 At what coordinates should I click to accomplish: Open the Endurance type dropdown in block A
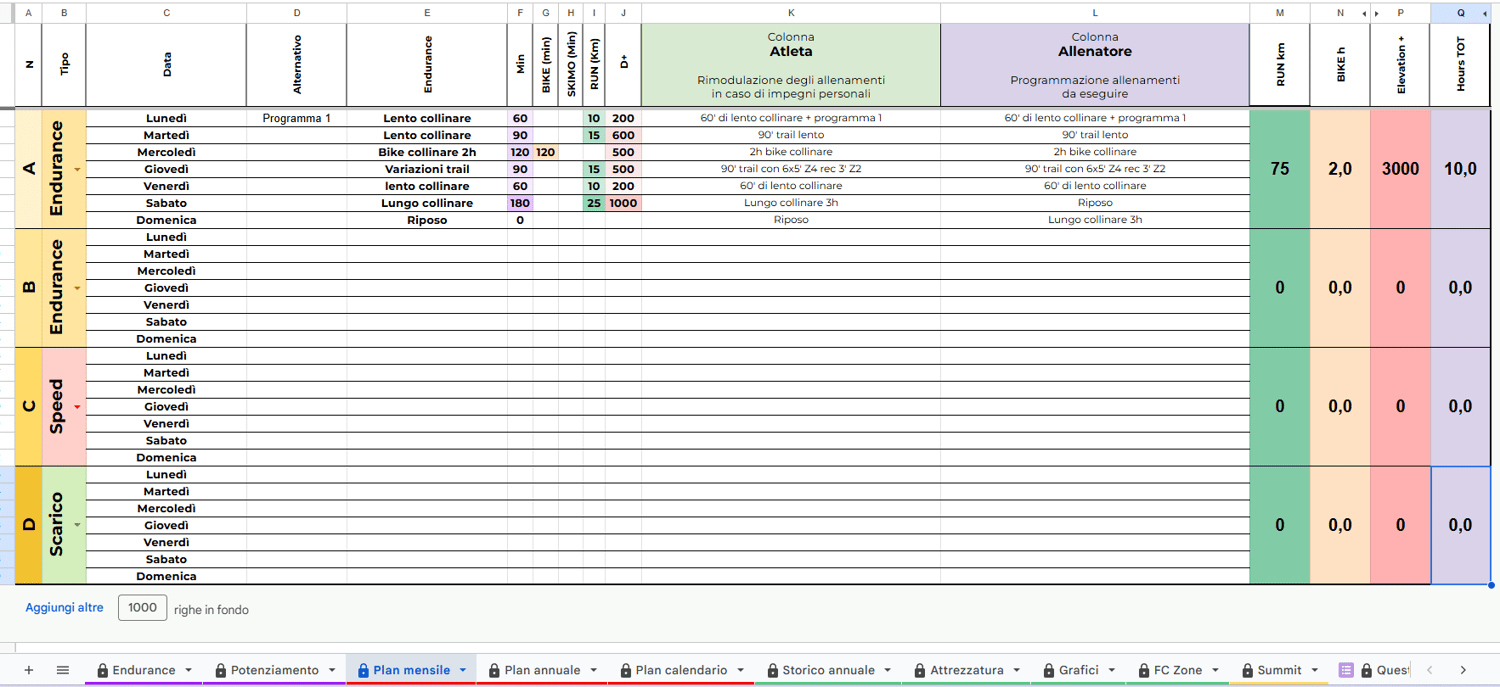pos(77,170)
